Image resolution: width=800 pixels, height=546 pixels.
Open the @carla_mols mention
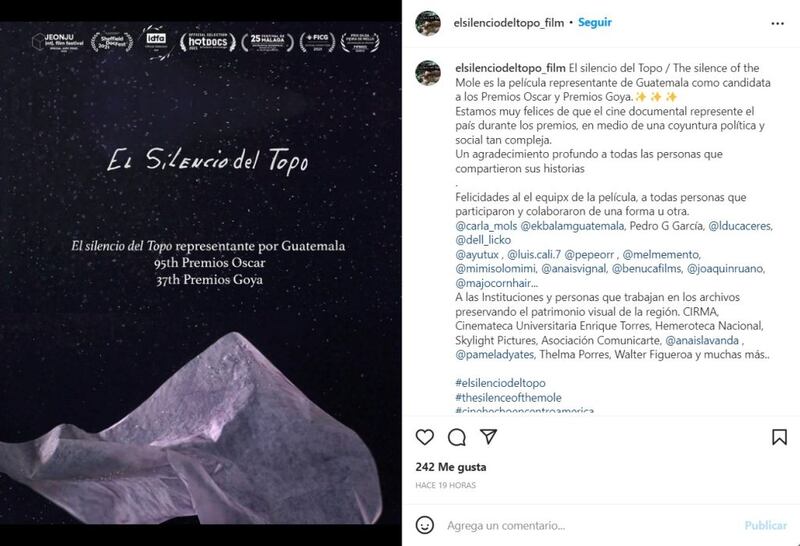(486, 226)
